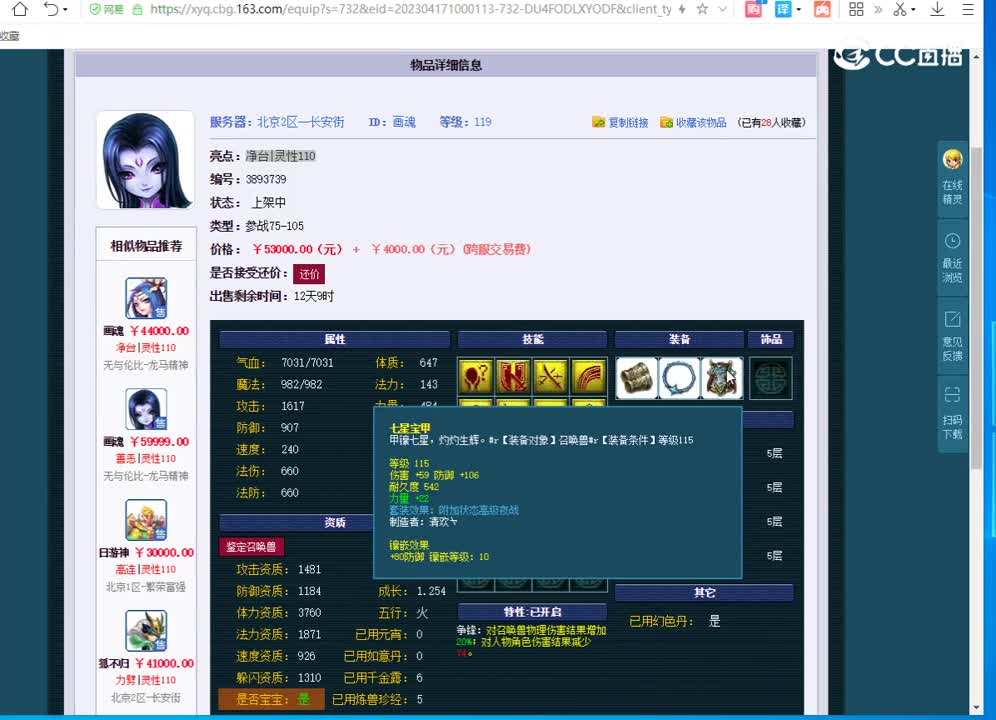Open the blue translate extension icon

[x=783, y=9]
